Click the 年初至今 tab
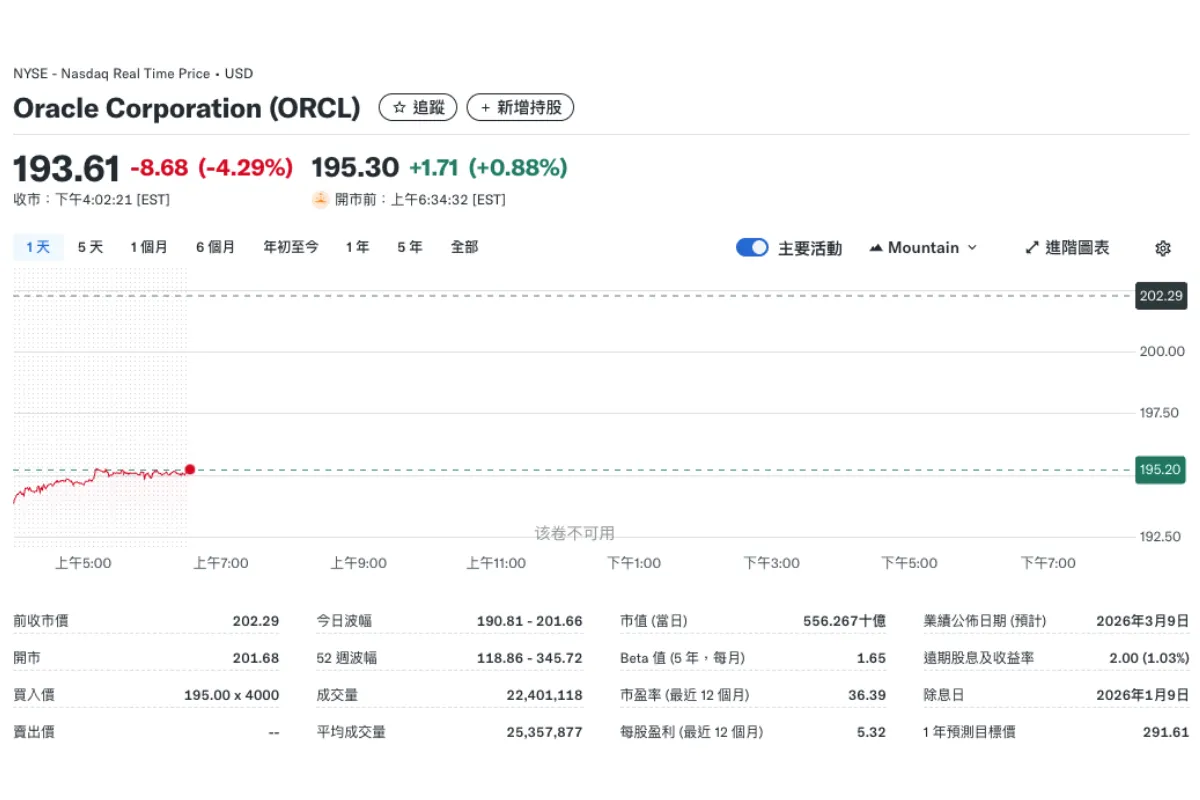The width and height of the screenshot is (1200, 800). point(290,246)
